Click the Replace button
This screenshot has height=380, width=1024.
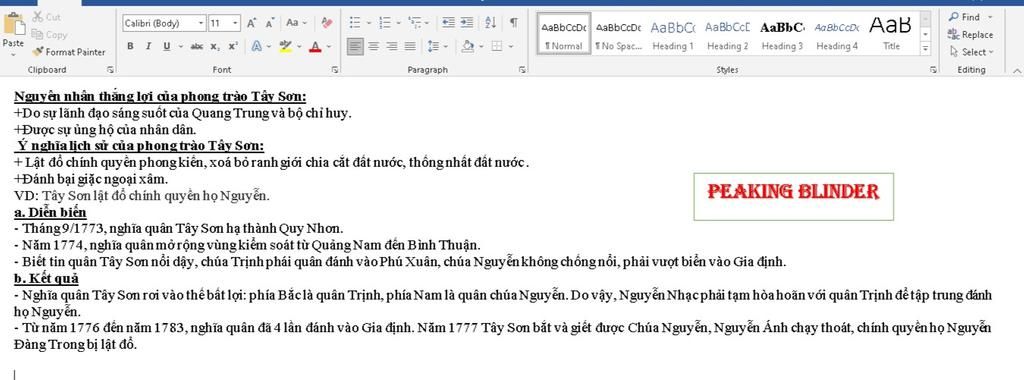pyautogui.click(x=970, y=35)
